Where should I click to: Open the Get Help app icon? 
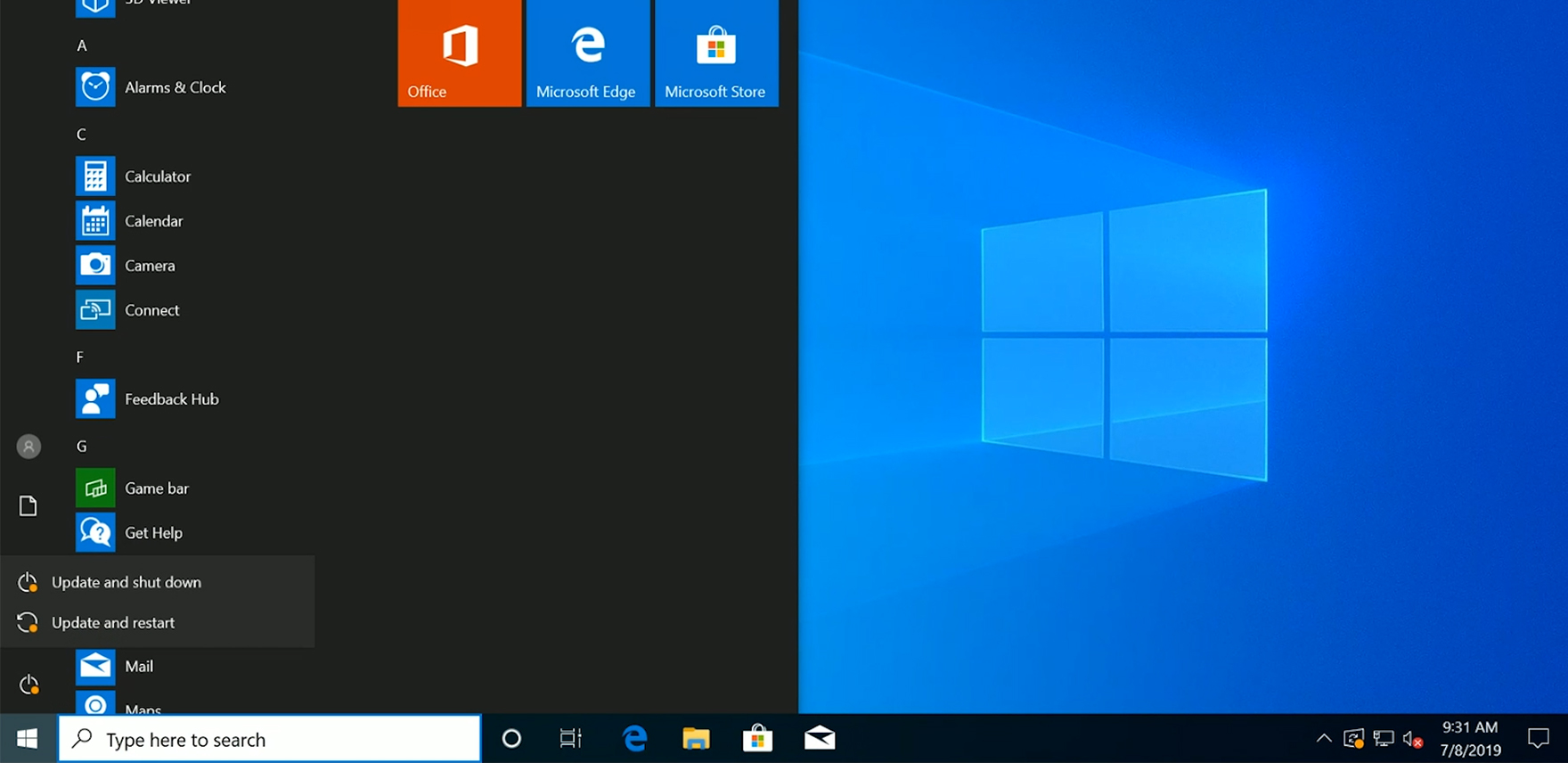[x=95, y=533]
